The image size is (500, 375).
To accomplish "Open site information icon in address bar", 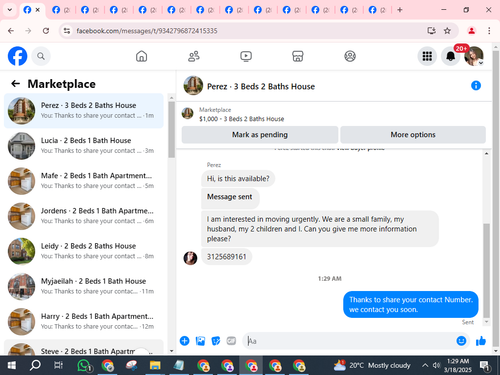I will click(67, 31).
